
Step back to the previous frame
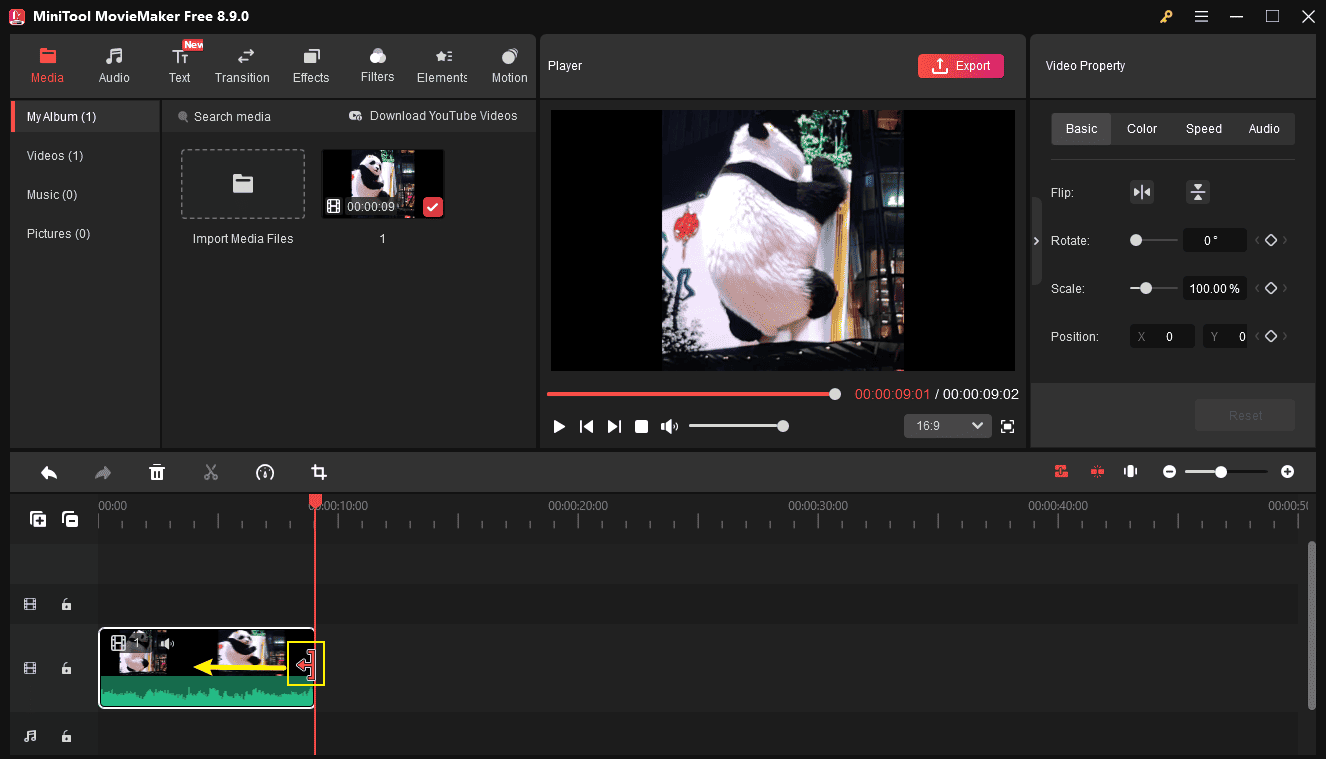point(587,426)
